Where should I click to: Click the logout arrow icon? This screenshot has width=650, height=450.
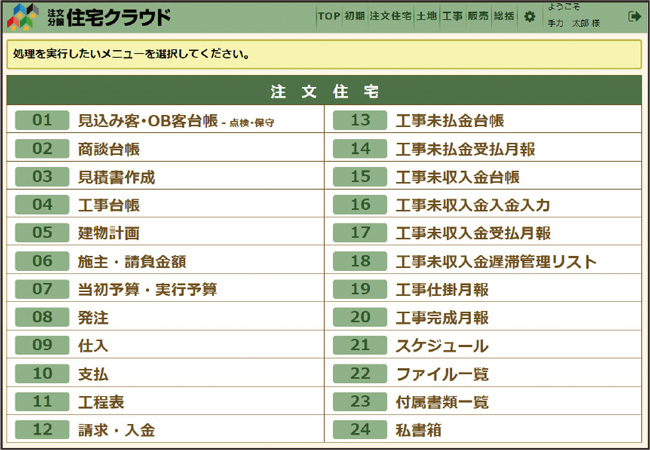(x=634, y=16)
